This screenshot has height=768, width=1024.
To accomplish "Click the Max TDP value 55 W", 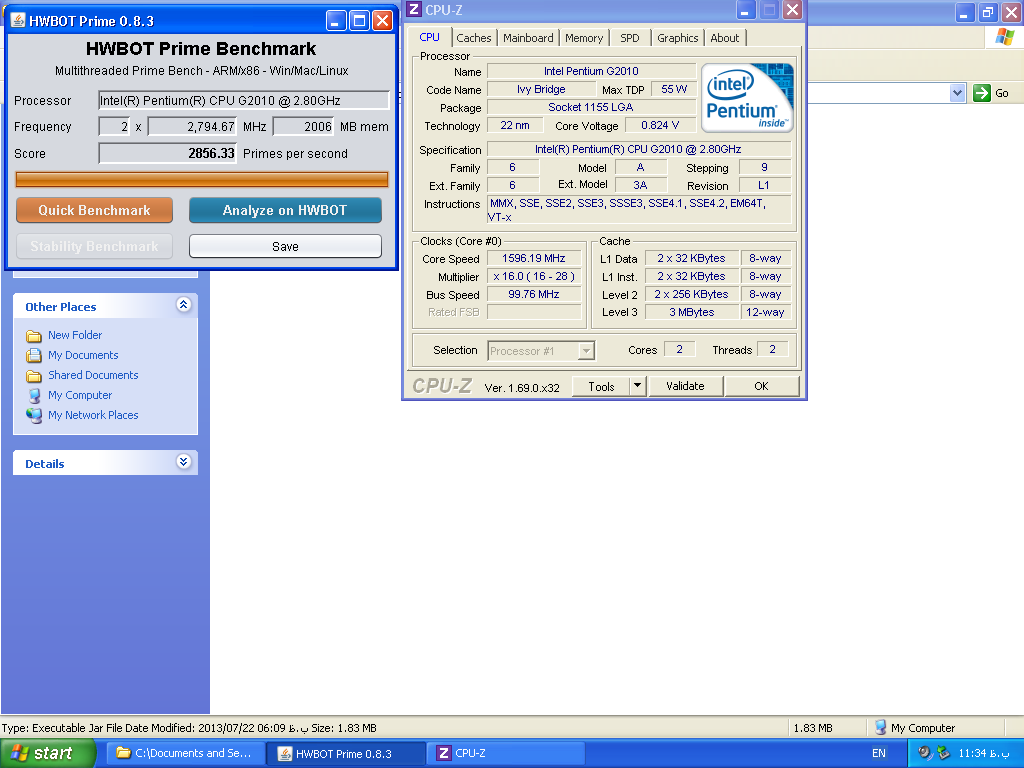I will [x=673, y=89].
